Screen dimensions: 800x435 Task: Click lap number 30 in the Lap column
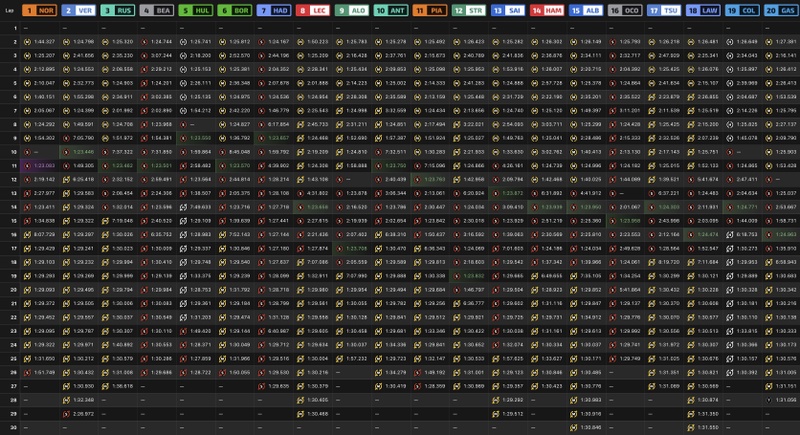point(14,428)
